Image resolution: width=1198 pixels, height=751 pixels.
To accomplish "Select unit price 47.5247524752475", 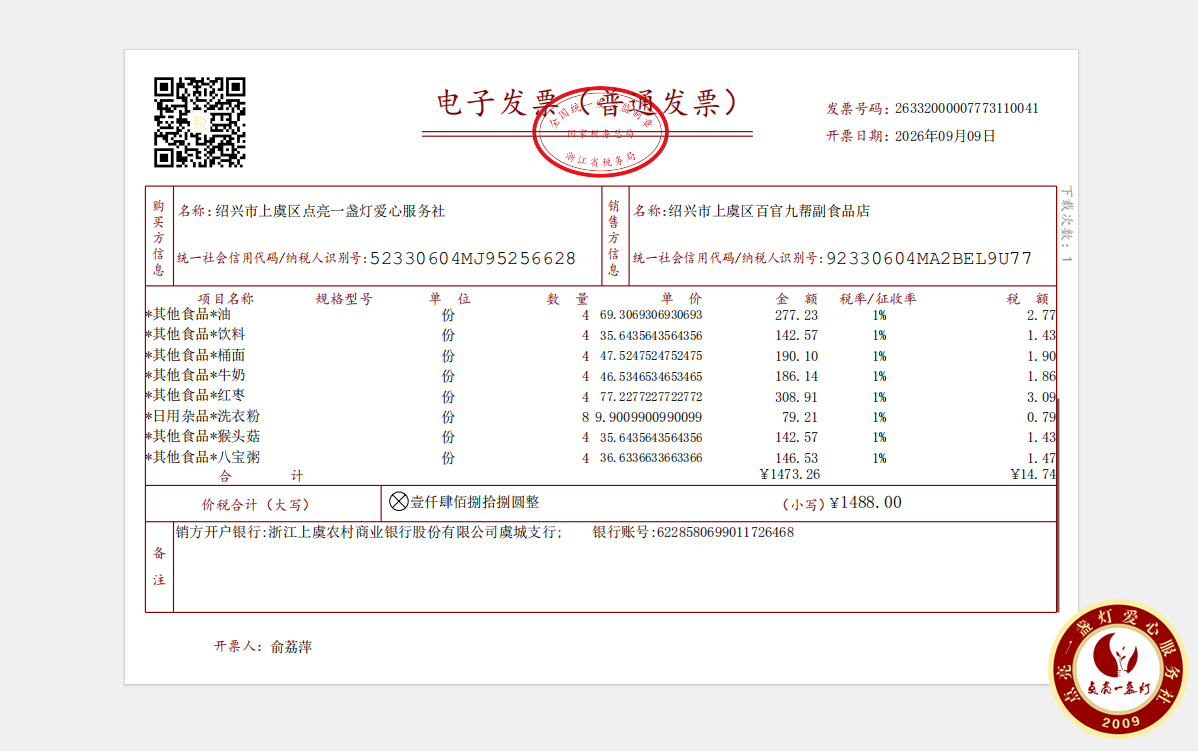I will 651,355.
